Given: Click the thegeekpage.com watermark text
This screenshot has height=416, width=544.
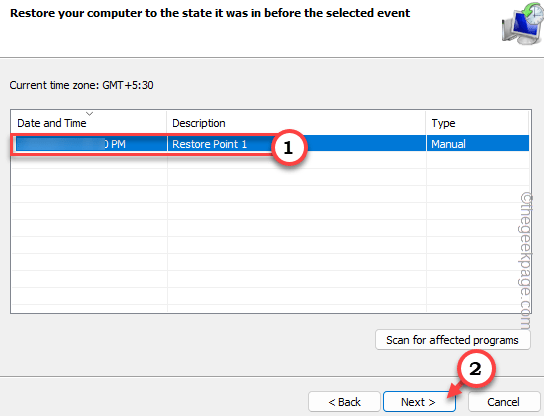Looking at the screenshot, I should [x=526, y=261].
